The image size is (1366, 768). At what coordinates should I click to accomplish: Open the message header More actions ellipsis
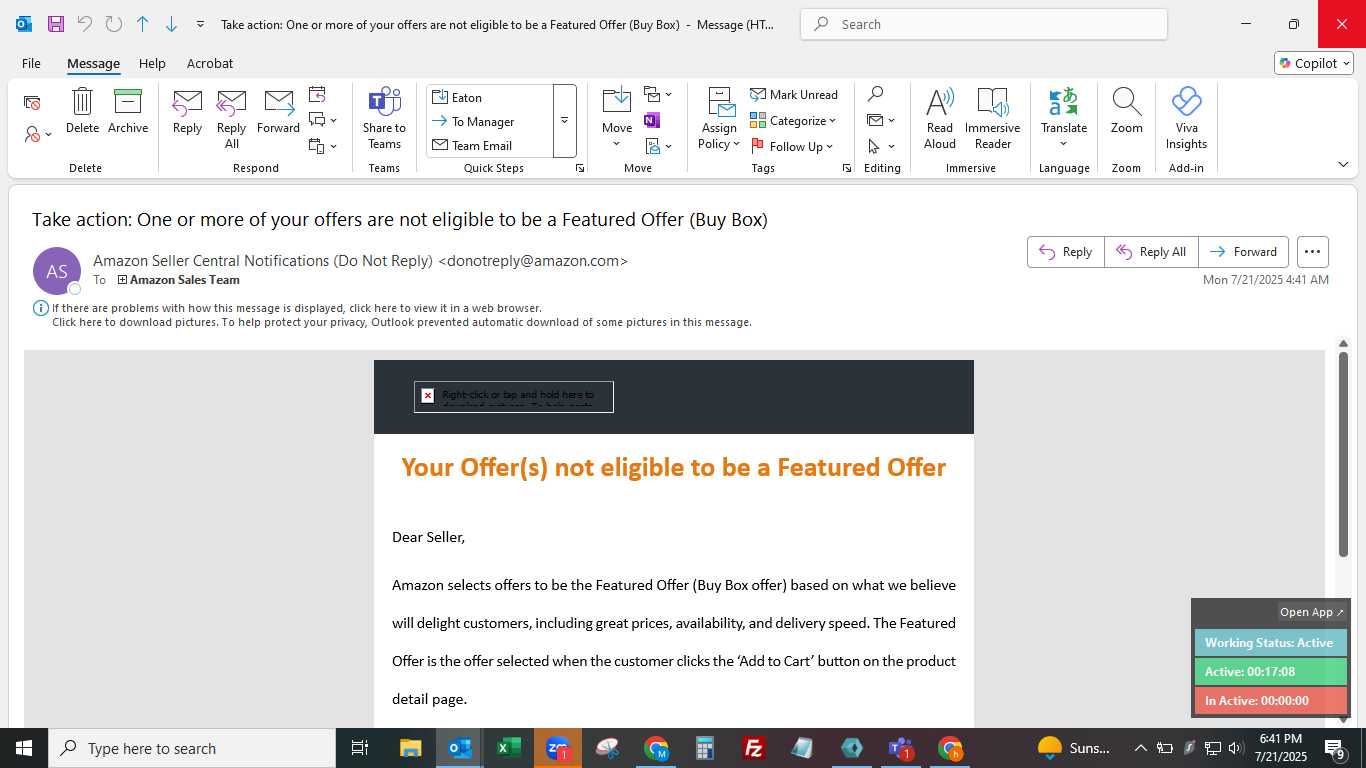pyautogui.click(x=1313, y=252)
